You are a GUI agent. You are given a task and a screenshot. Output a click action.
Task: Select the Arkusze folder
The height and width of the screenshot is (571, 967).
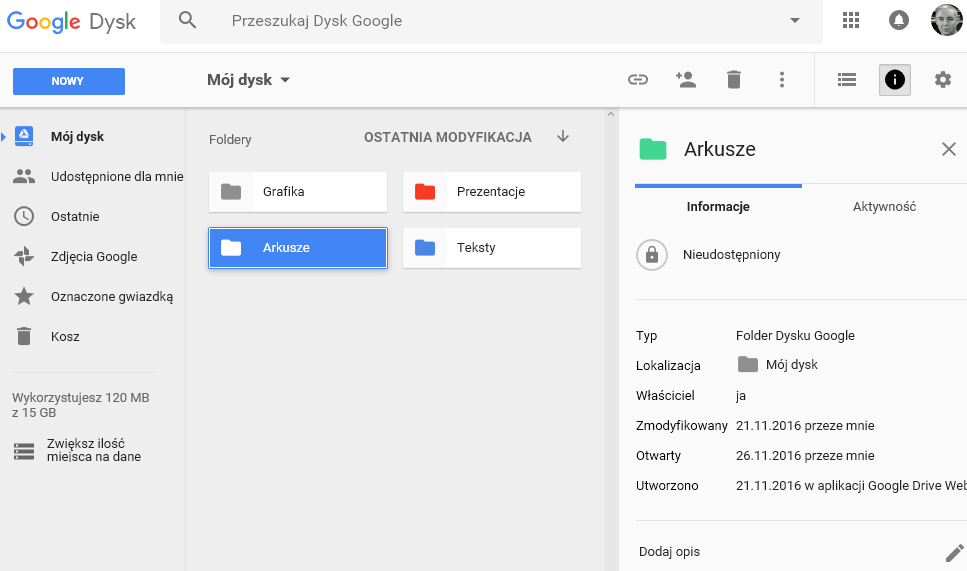pyautogui.click(x=298, y=248)
